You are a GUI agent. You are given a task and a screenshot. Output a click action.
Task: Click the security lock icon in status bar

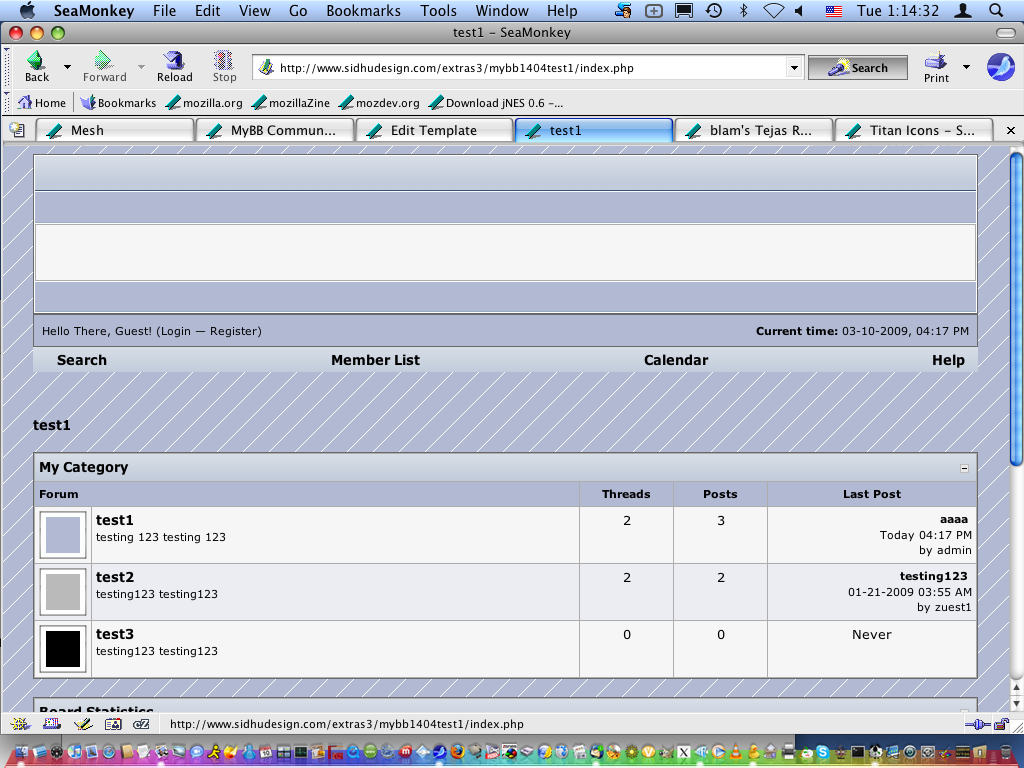click(x=1003, y=724)
